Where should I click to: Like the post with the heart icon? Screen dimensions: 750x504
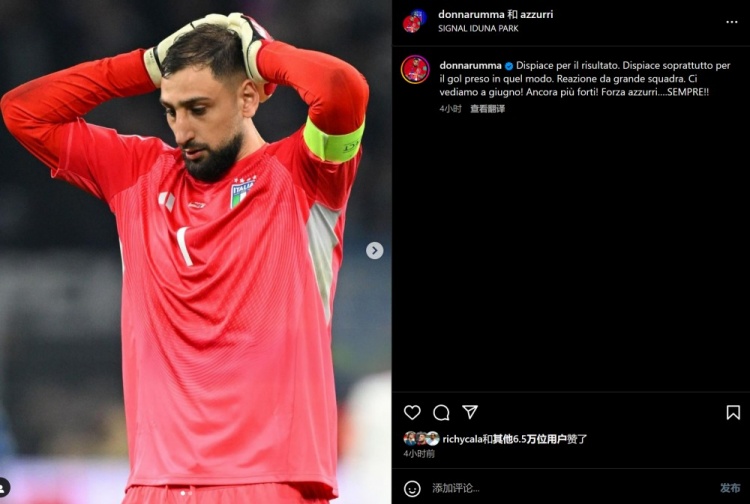412,412
